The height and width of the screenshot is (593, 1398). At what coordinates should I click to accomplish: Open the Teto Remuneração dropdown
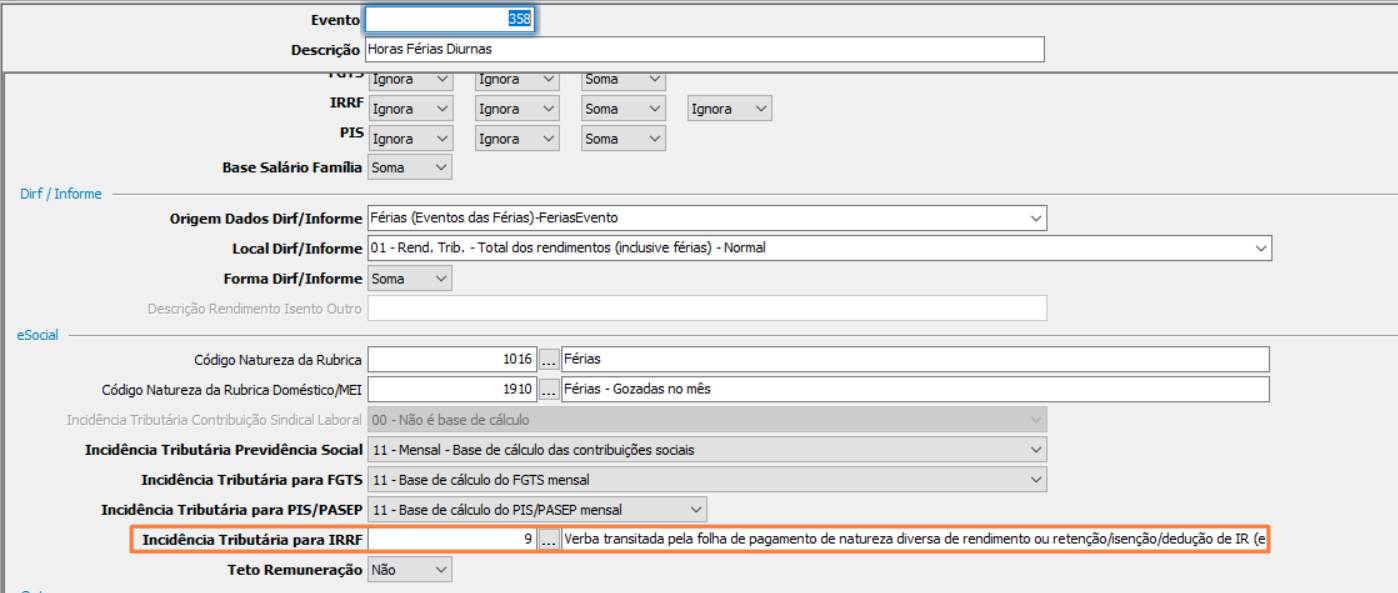click(410, 570)
